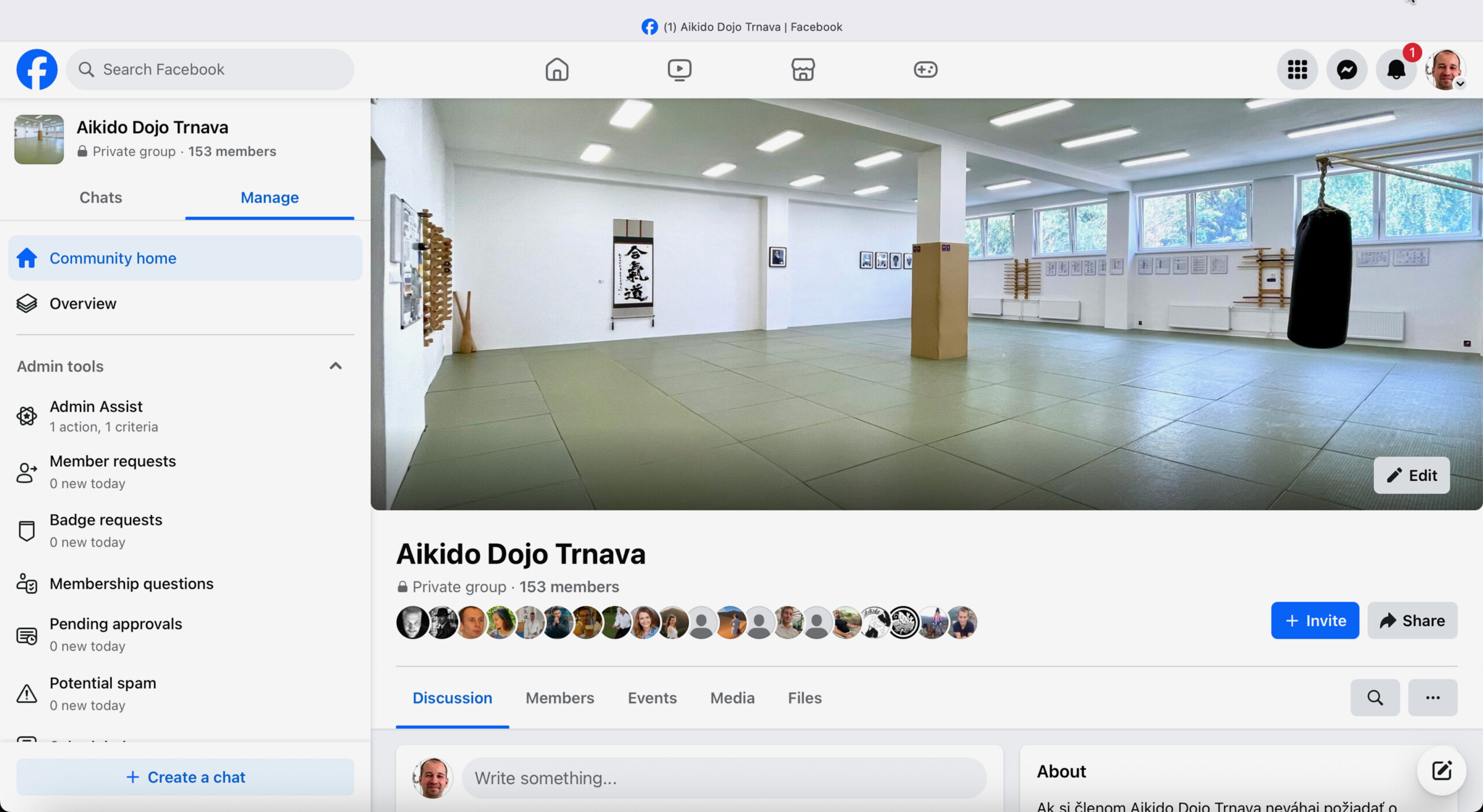This screenshot has width=1483, height=812.
Task: Click the 153 members link under title
Action: click(569, 587)
